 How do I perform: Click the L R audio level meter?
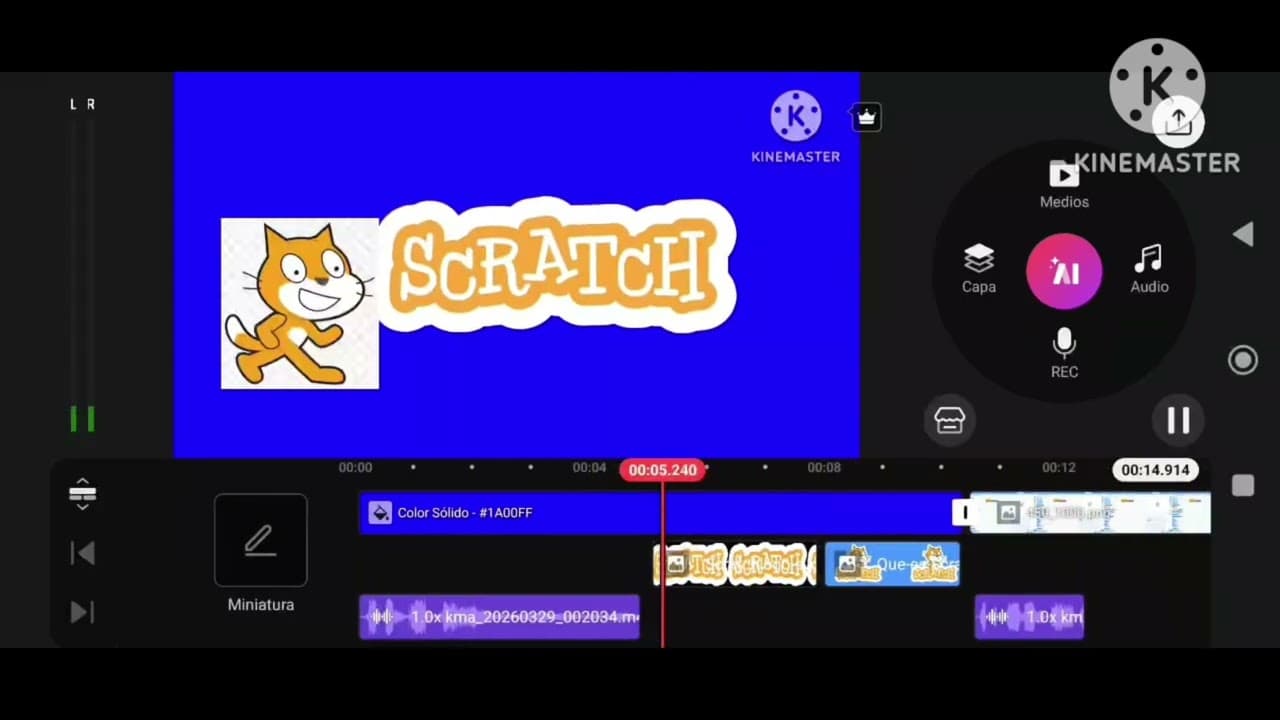[x=82, y=265]
